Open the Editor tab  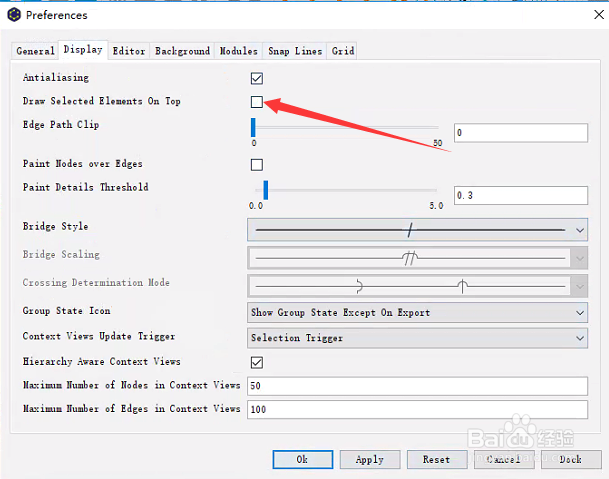tap(129, 51)
